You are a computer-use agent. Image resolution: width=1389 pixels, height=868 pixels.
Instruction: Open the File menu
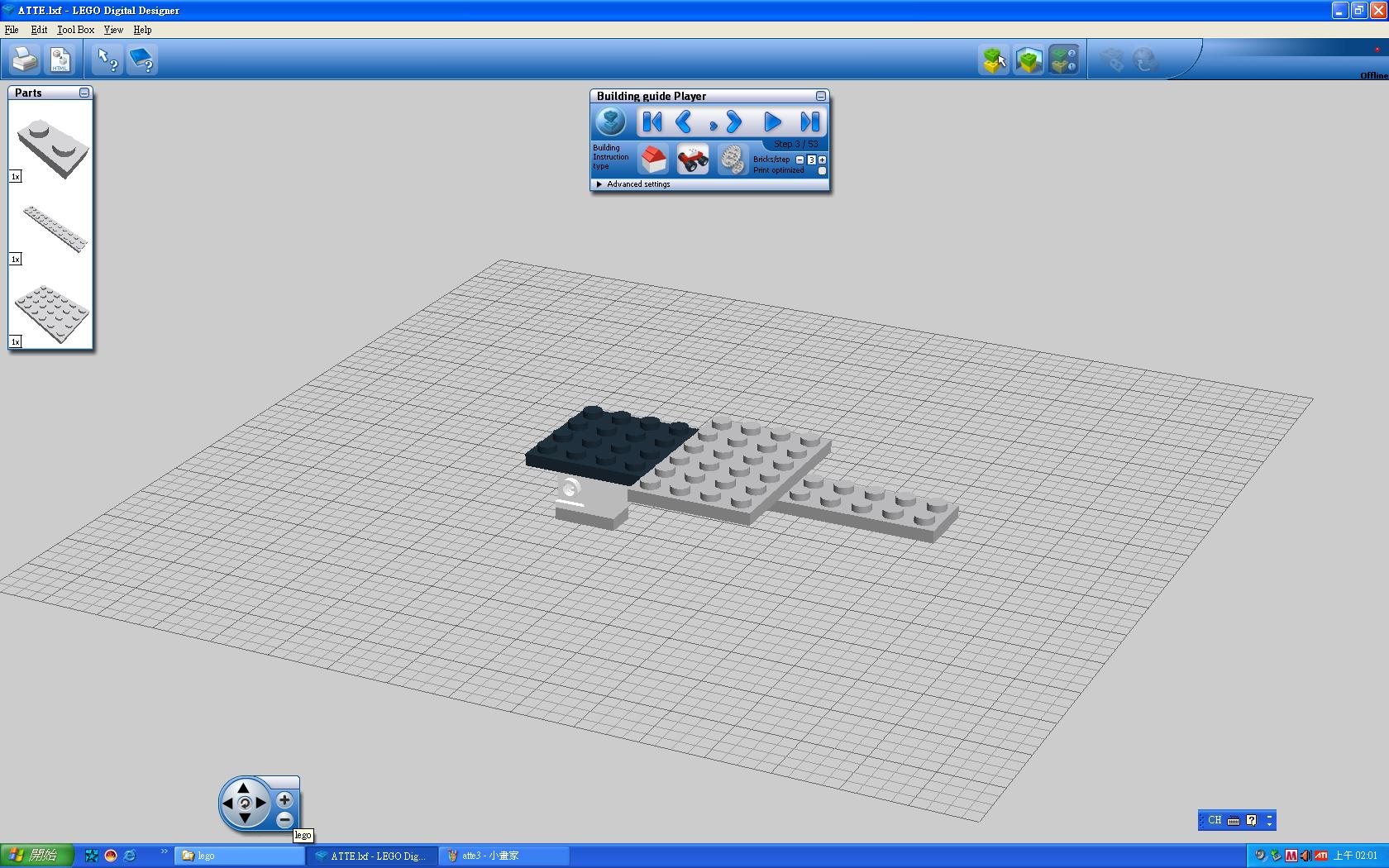(x=12, y=30)
